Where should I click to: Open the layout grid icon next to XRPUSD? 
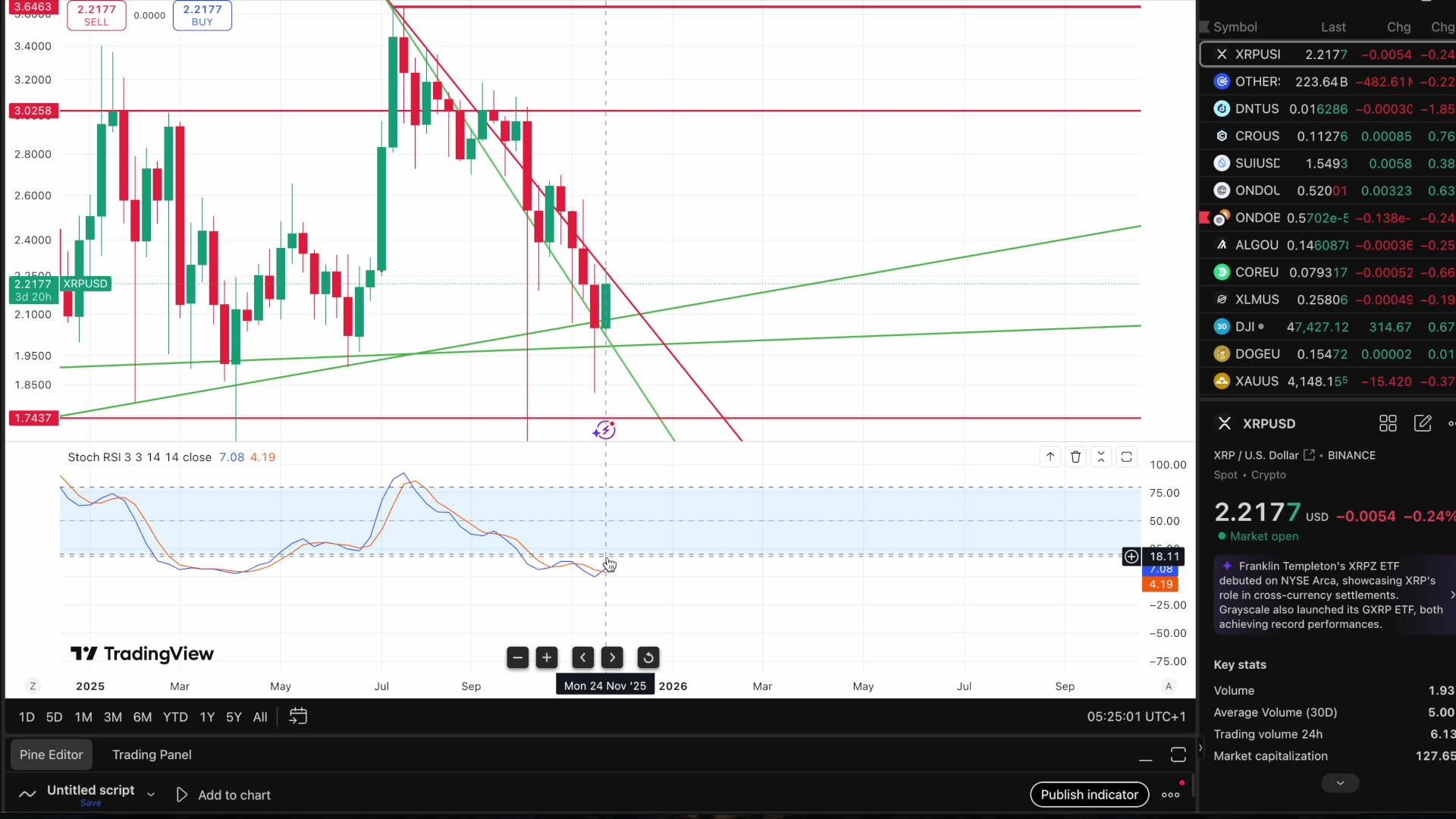coord(1389,423)
